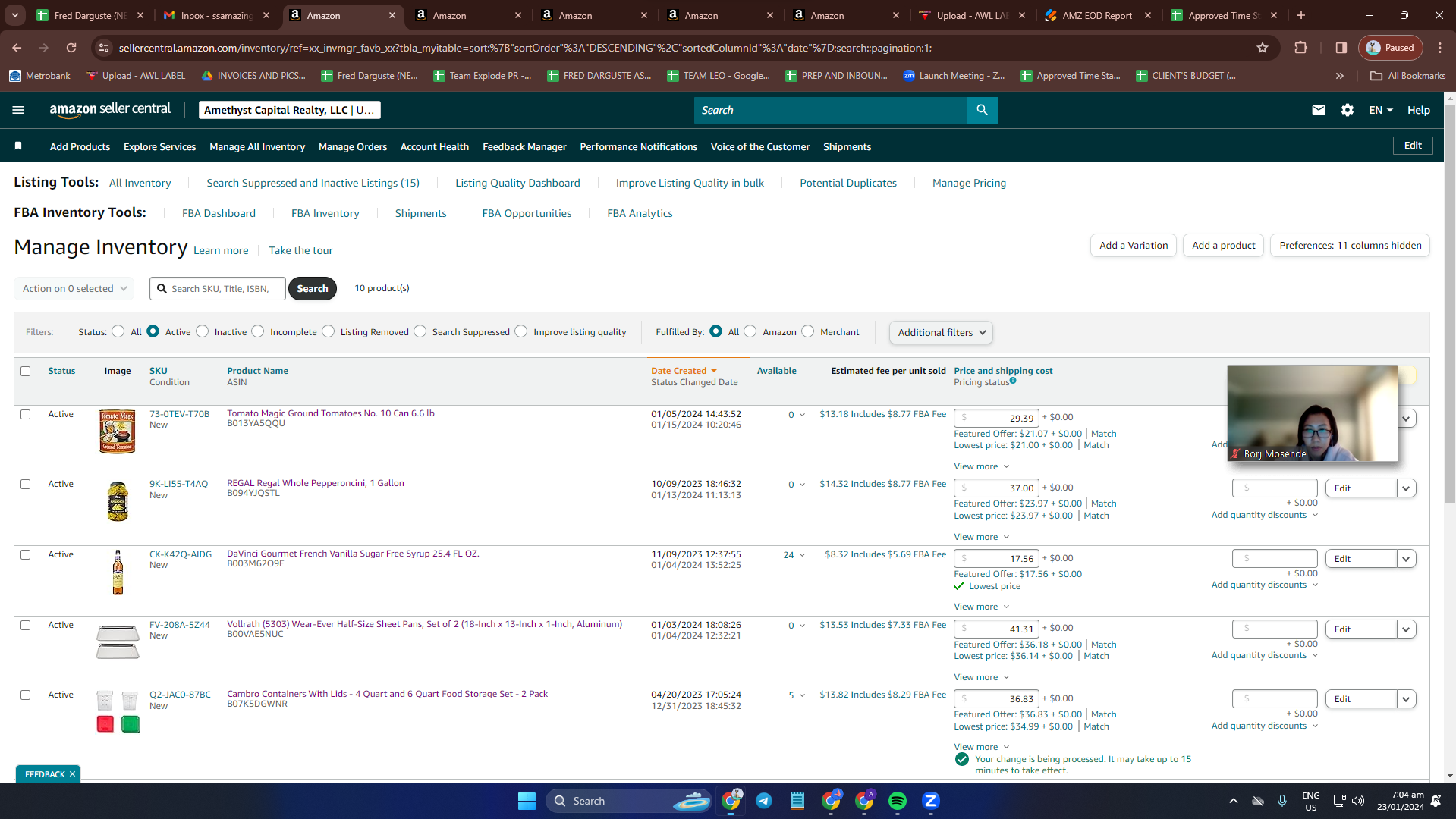Viewport: 1456px width, 819px height.
Task: Open the Chrome three-dot menu
Action: [x=1440, y=48]
